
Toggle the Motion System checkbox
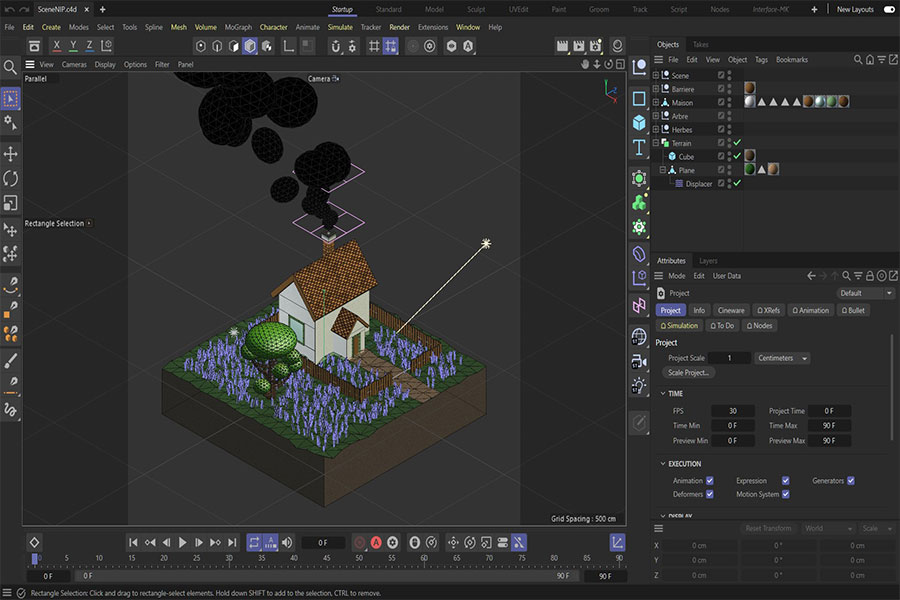pyautogui.click(x=785, y=494)
